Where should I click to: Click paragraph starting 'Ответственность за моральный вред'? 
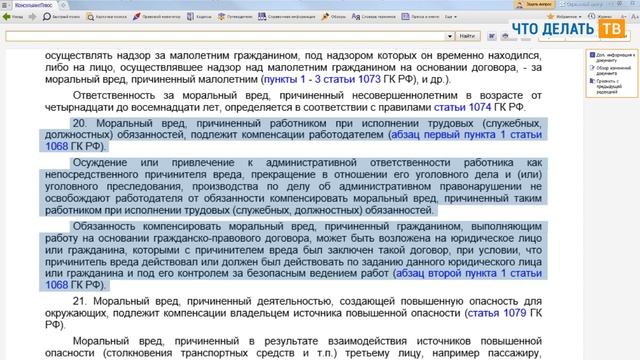pos(293,101)
